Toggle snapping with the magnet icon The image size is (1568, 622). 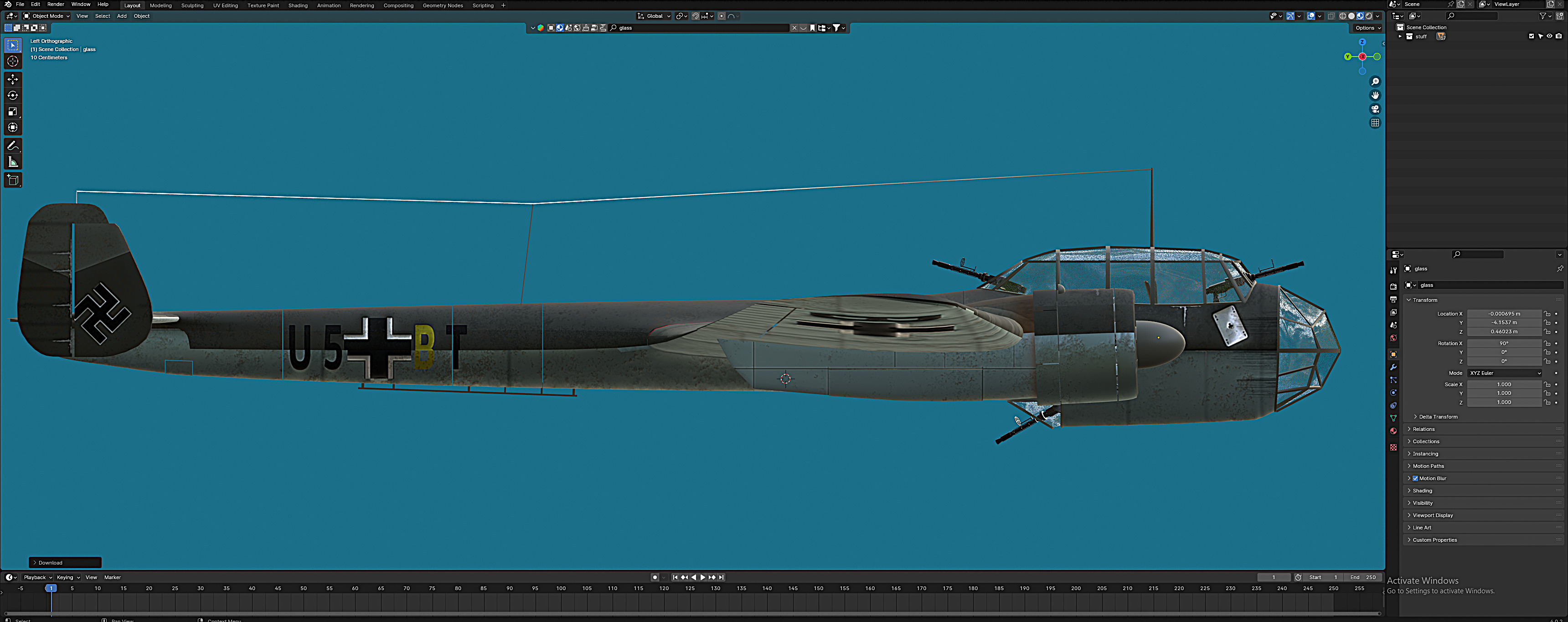tap(695, 16)
